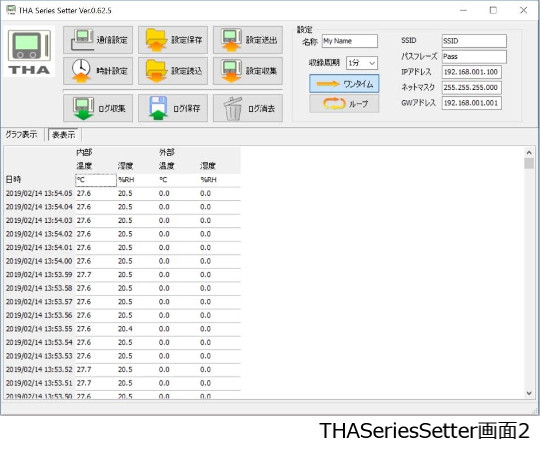Screen dimensions: 540x450
Task: Click the パスフレーズ Pass field
Action: pyautogui.click(x=474, y=56)
